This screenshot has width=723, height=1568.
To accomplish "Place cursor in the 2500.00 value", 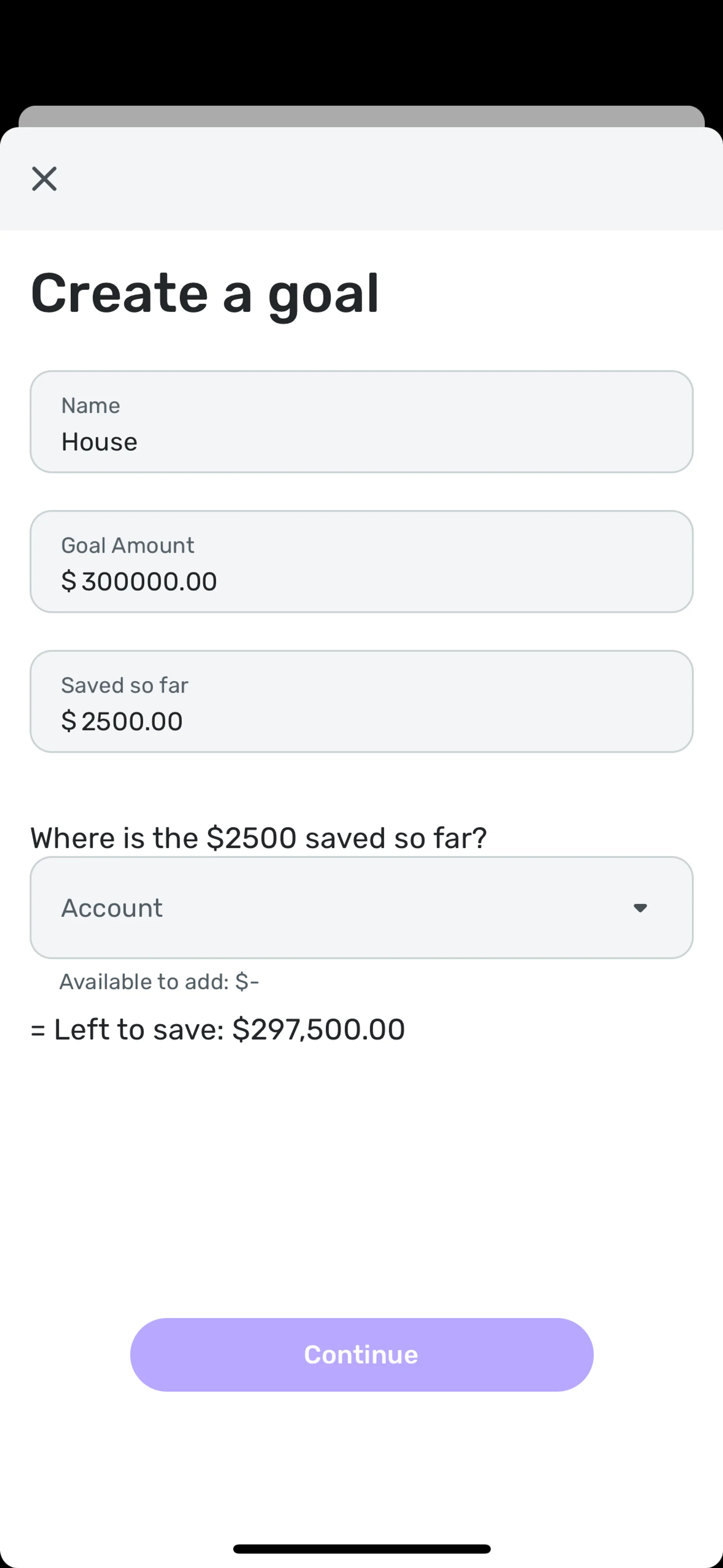I will [132, 722].
